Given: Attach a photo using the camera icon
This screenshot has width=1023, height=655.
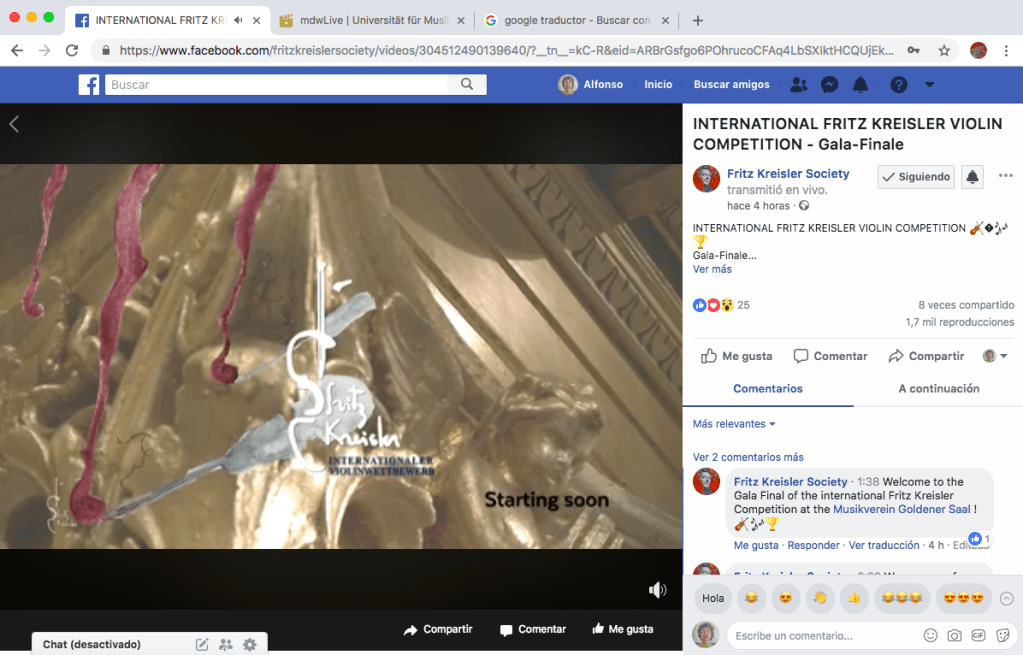Looking at the screenshot, I should point(954,635).
